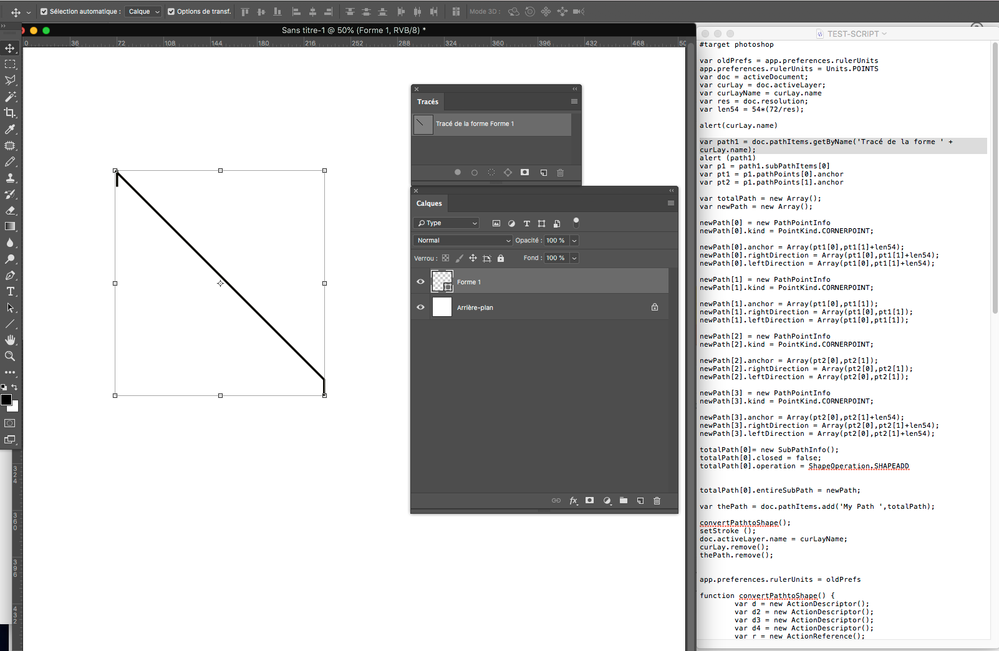Image resolution: width=999 pixels, height=651 pixels.
Task: Toggle Options de transf. checkbox
Action: (x=171, y=11)
